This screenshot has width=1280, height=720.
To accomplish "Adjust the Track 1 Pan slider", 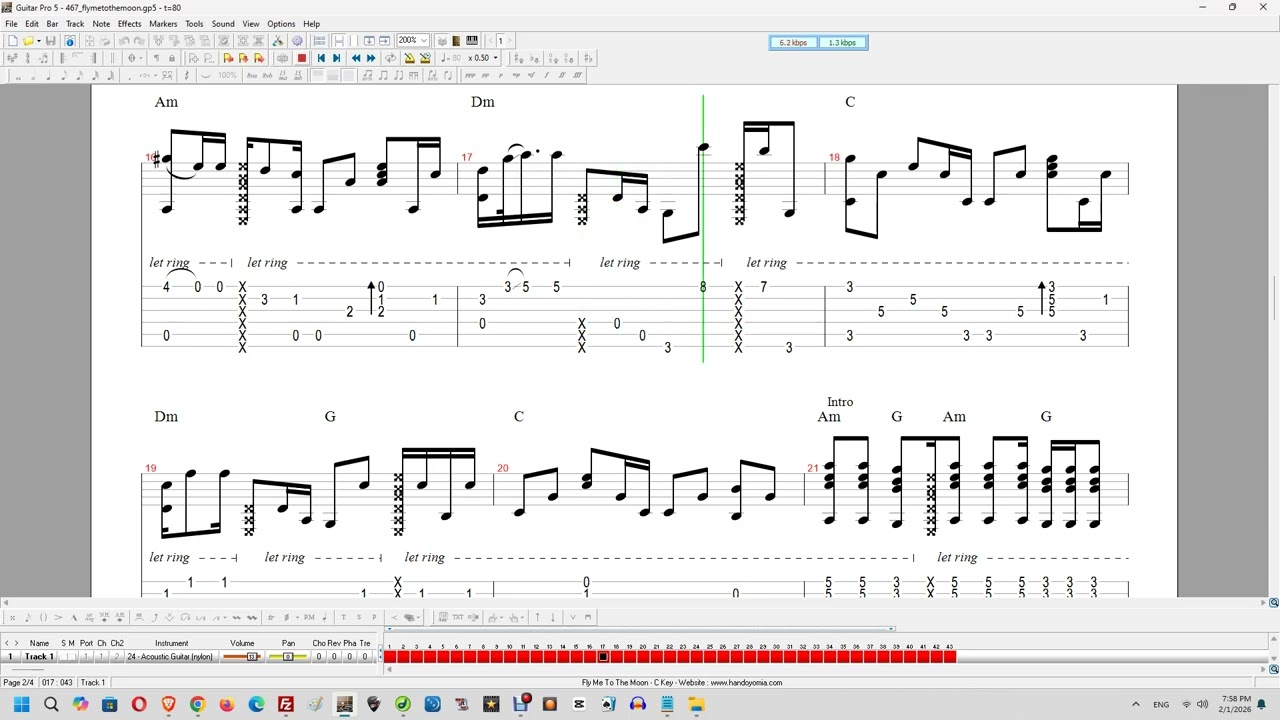I will tap(288, 656).
